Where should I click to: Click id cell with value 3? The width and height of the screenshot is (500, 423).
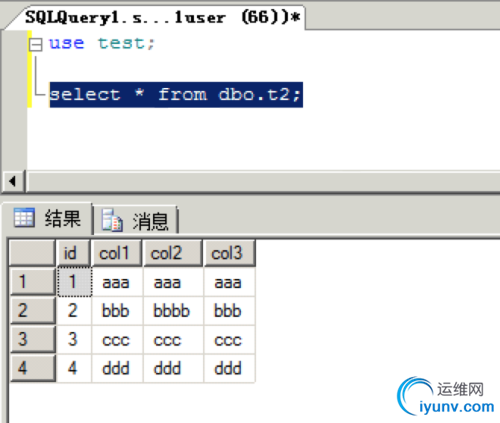point(74,339)
